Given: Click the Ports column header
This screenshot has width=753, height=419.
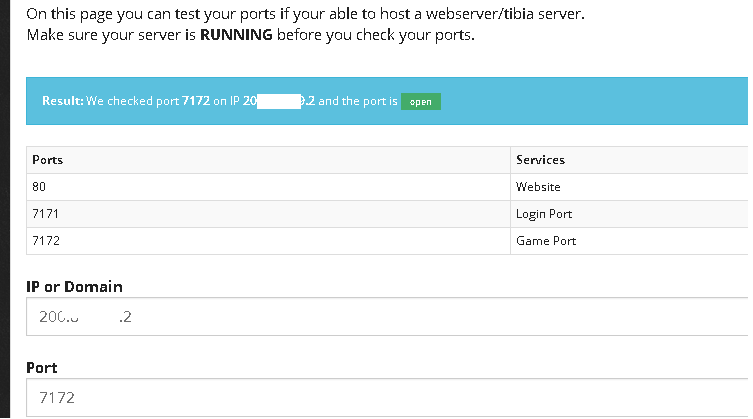Looking at the screenshot, I should tap(268, 160).
